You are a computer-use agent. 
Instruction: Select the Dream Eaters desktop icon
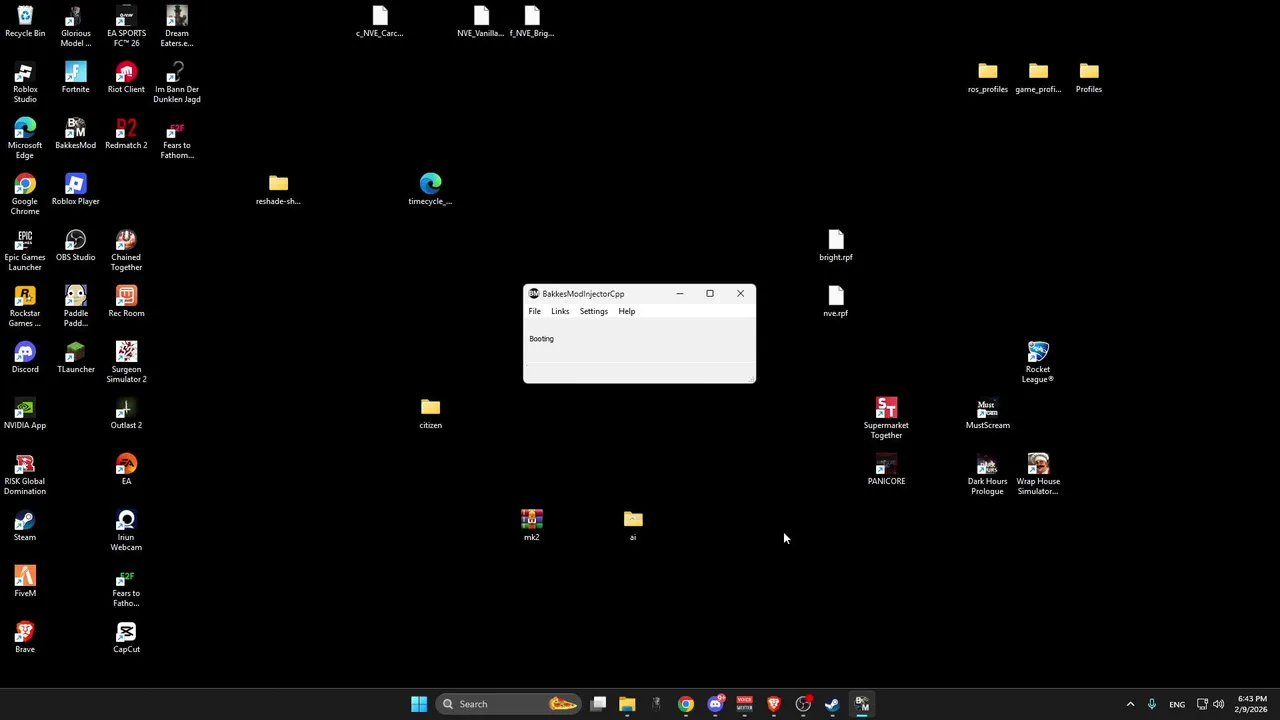point(177,27)
